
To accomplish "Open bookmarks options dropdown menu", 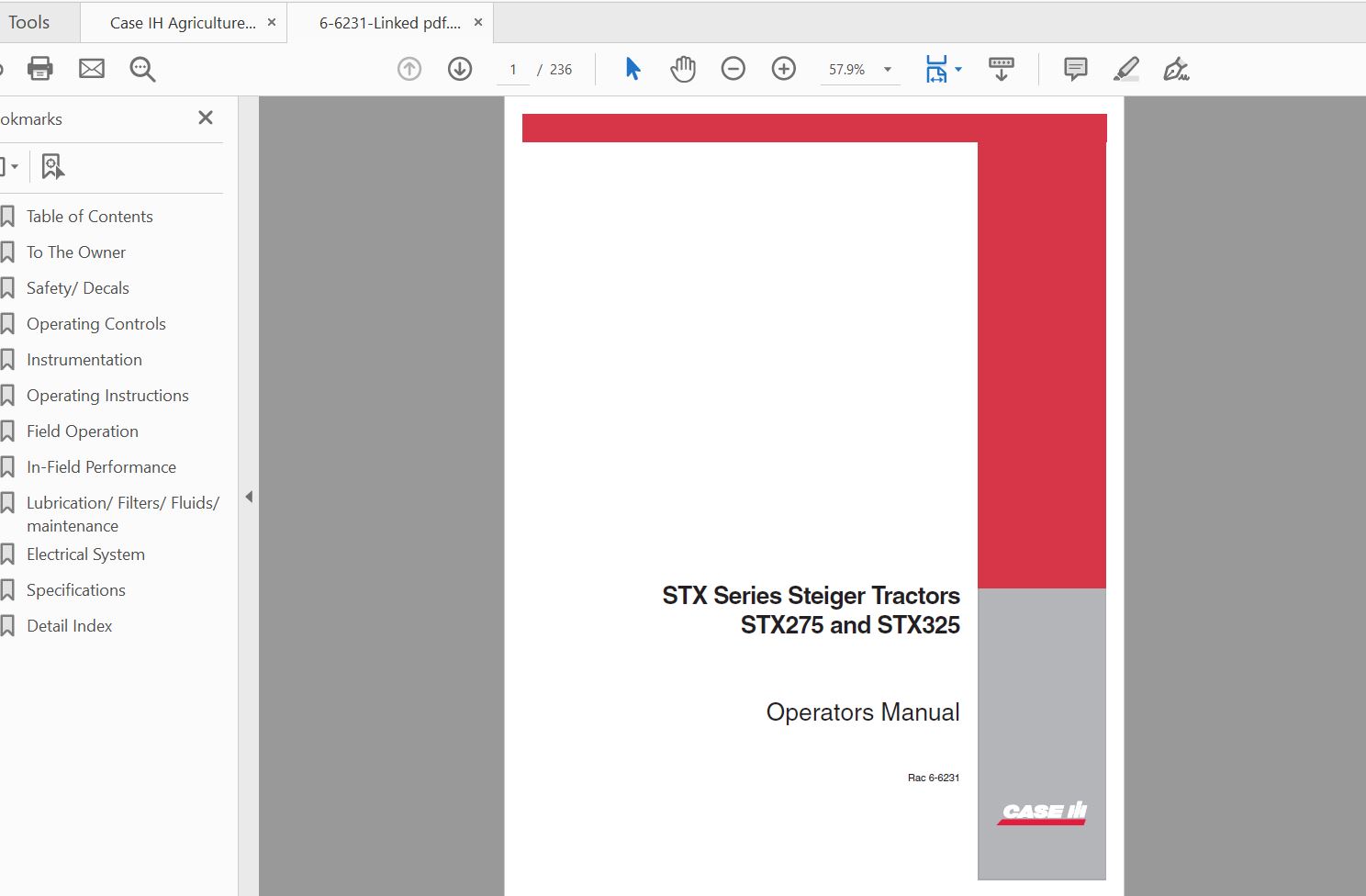I will [x=9, y=166].
